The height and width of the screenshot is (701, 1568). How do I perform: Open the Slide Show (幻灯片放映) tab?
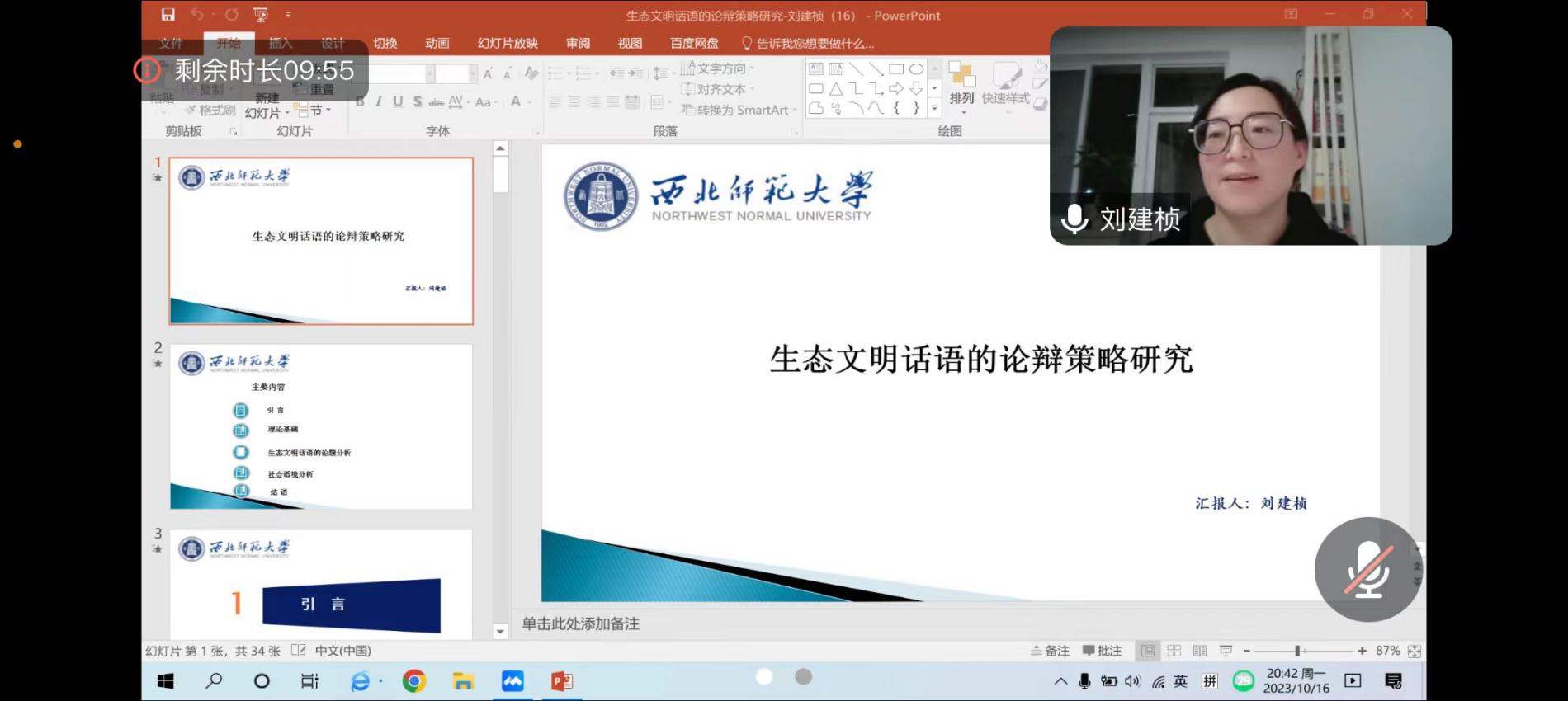coord(508,44)
